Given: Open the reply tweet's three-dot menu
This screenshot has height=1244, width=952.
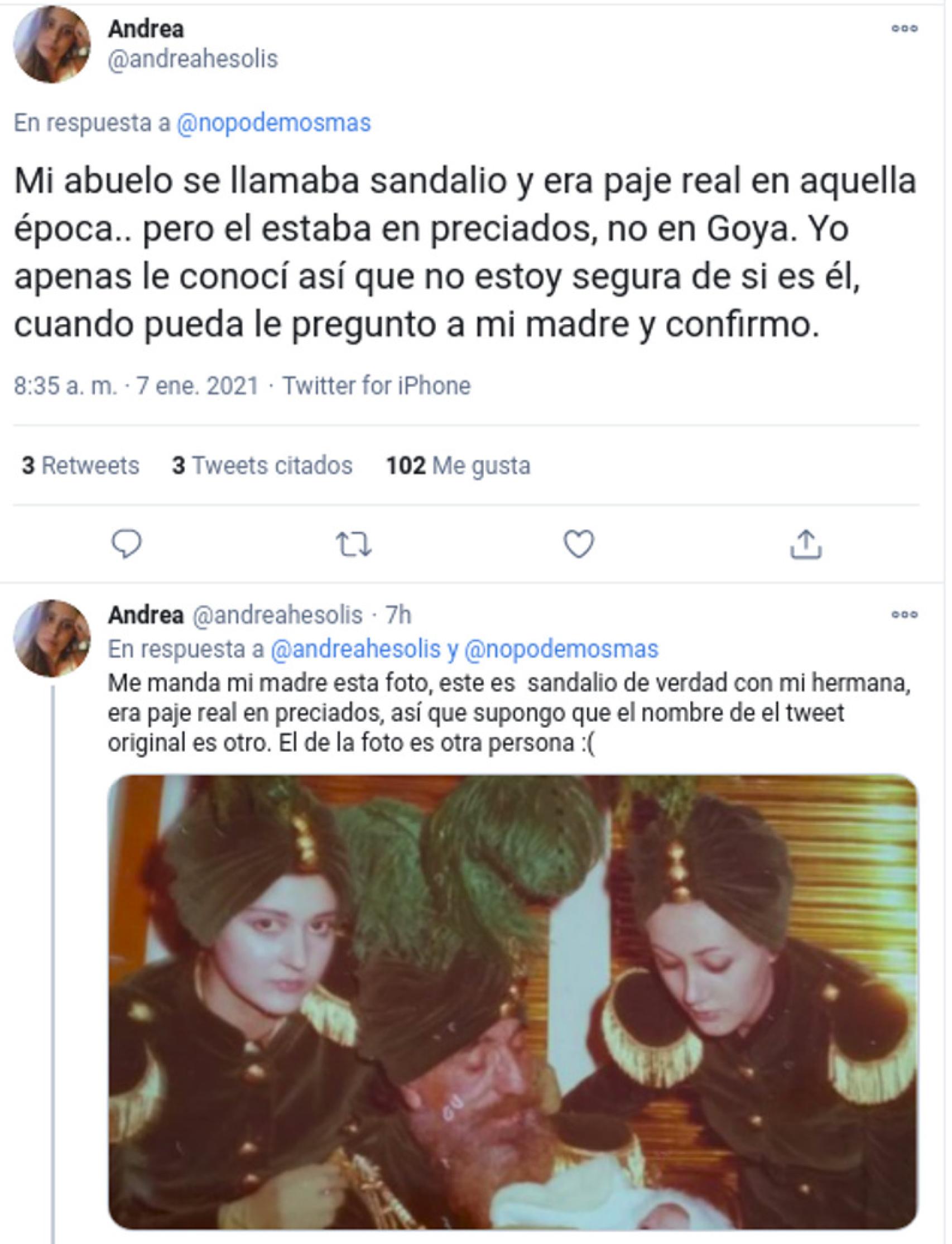Looking at the screenshot, I should pos(905,614).
